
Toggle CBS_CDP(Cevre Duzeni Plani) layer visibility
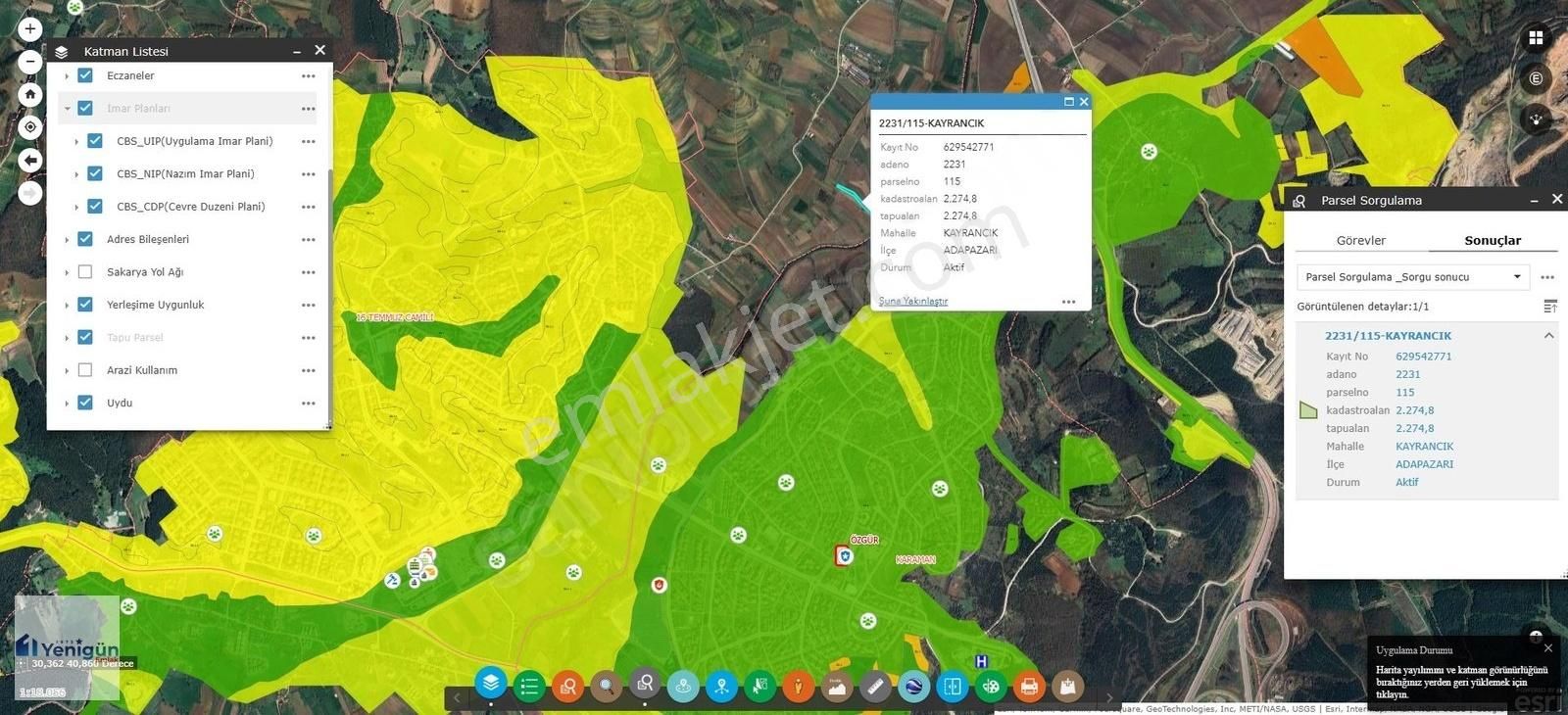click(x=95, y=207)
